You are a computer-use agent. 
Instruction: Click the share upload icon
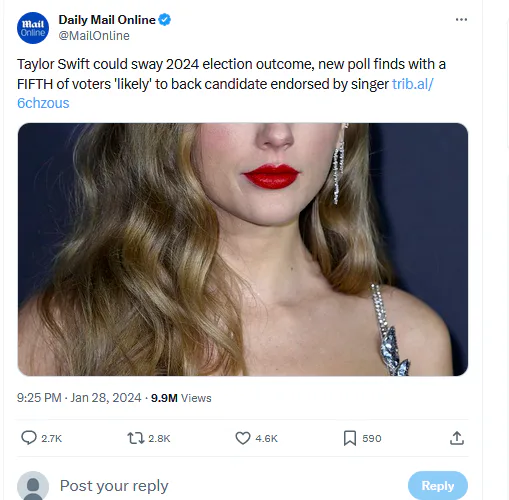pyautogui.click(x=457, y=438)
